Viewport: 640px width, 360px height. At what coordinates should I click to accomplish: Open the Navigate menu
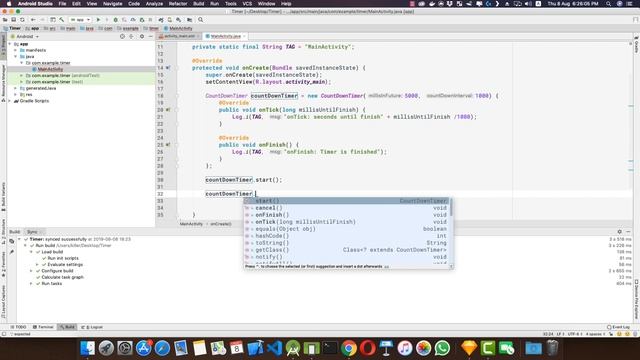(112, 4)
